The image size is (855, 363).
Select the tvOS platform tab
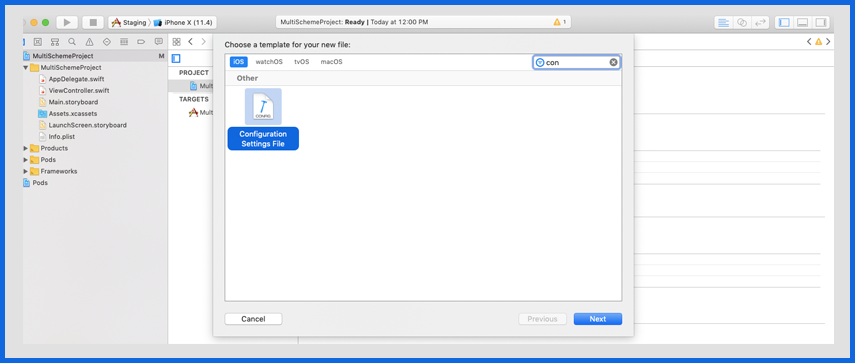(302, 62)
